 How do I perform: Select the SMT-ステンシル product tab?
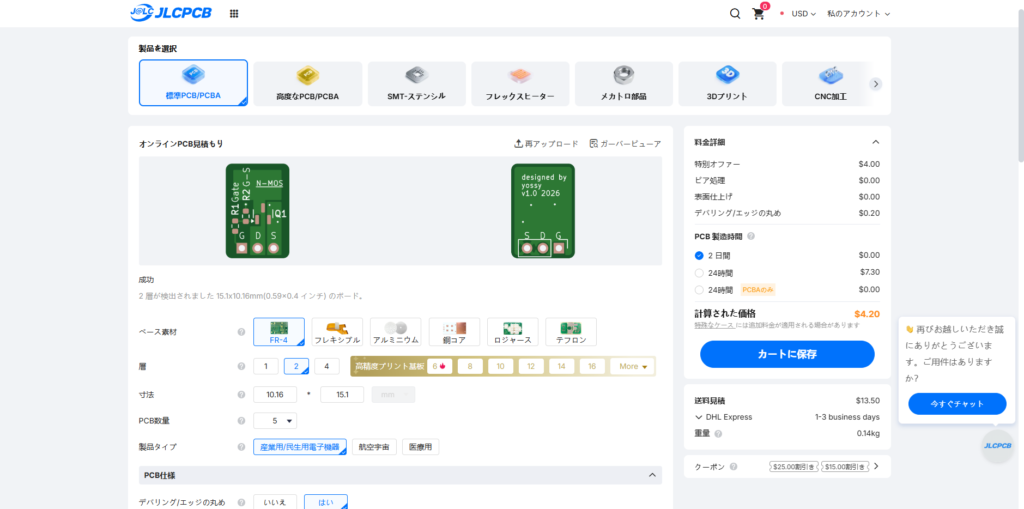(x=416, y=84)
